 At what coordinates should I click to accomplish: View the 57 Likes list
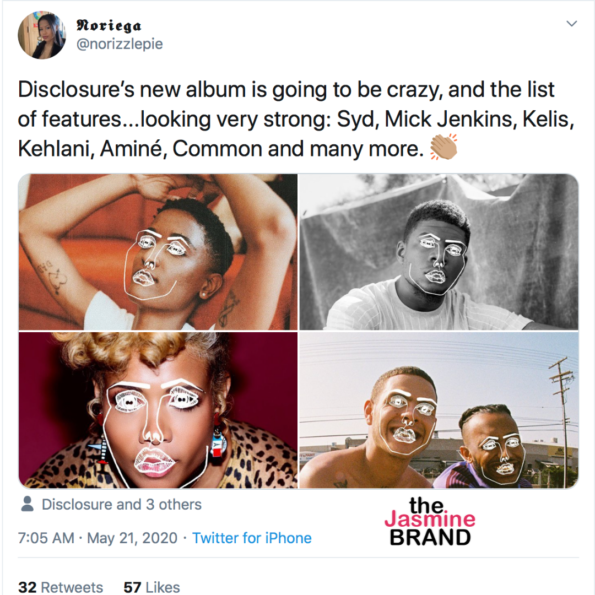(x=152, y=587)
